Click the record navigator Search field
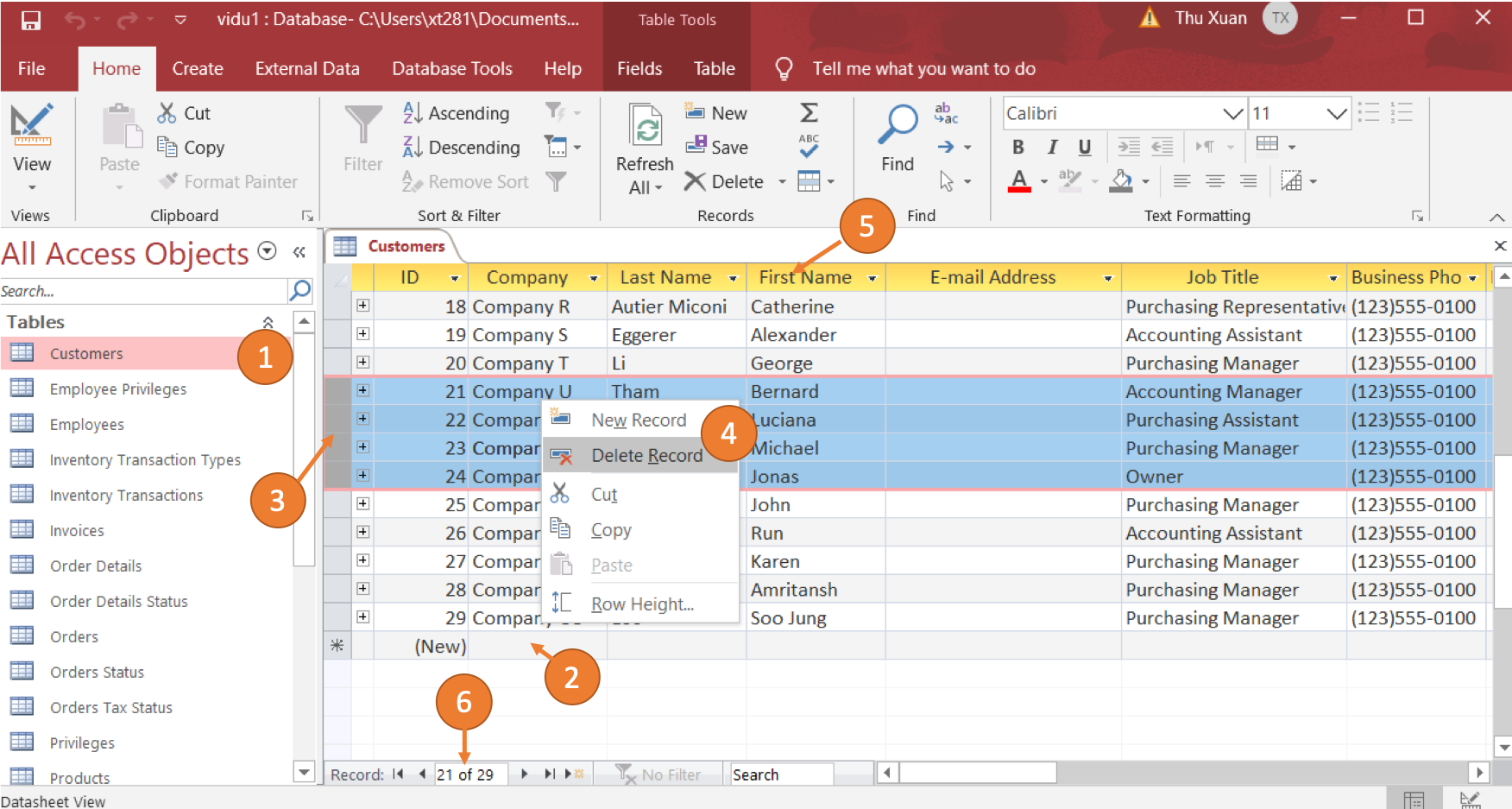The image size is (1512, 809). [781, 774]
